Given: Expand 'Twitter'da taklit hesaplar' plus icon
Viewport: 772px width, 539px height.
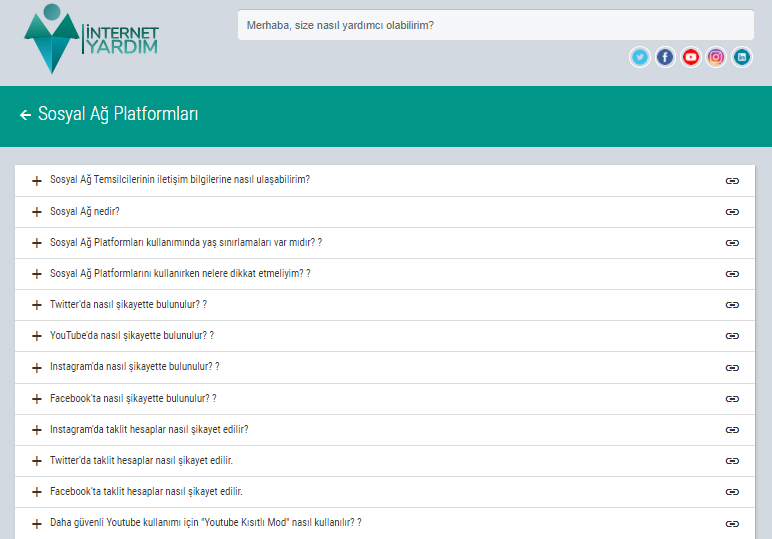Looking at the screenshot, I should 36,461.
